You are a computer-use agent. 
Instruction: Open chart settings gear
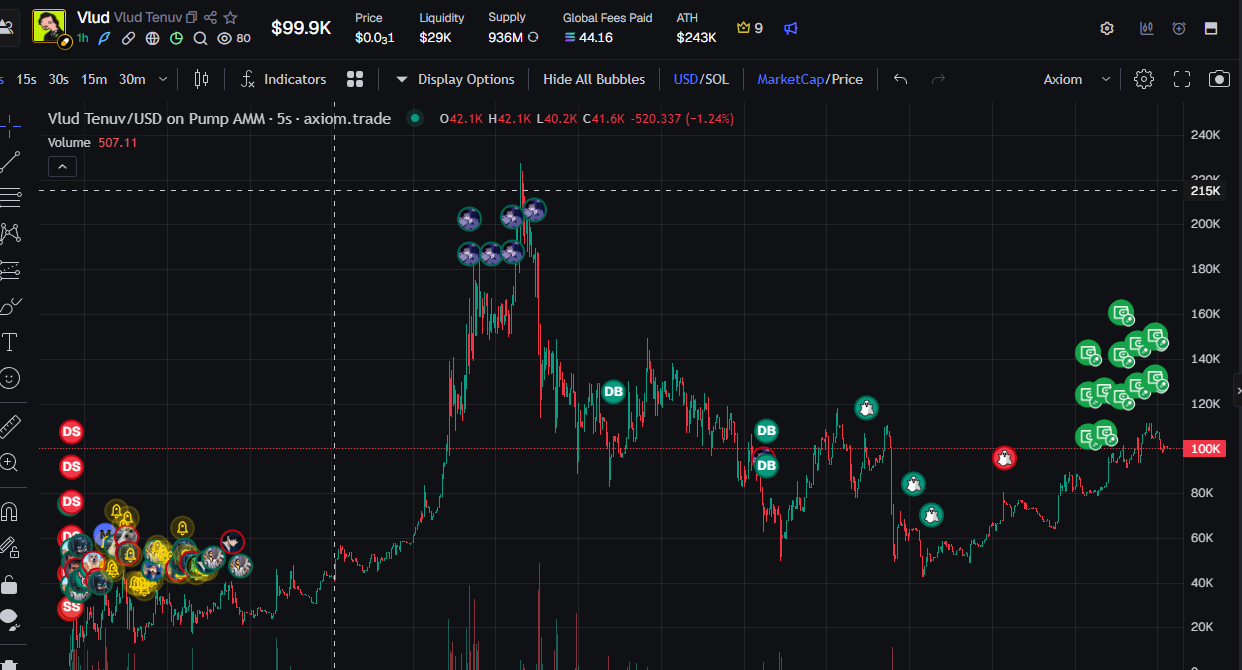pos(1144,79)
